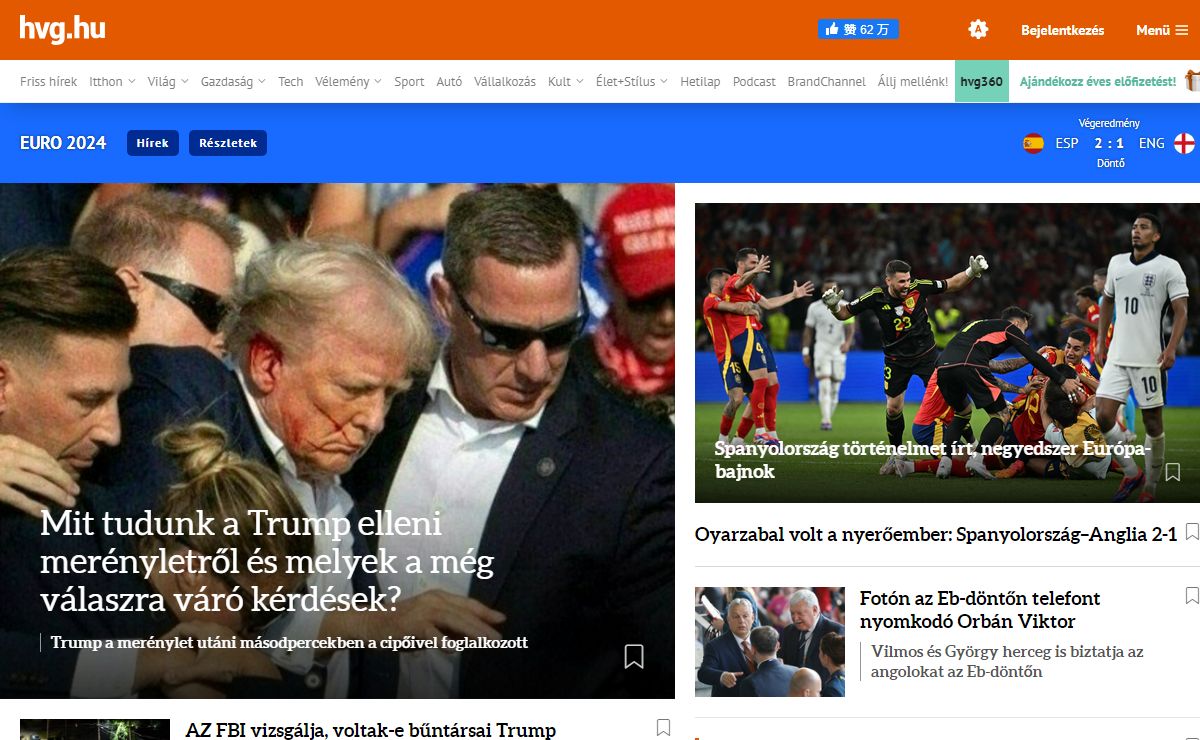Go to BrandChannel
Image resolution: width=1200 pixels, height=740 pixels.
point(827,82)
